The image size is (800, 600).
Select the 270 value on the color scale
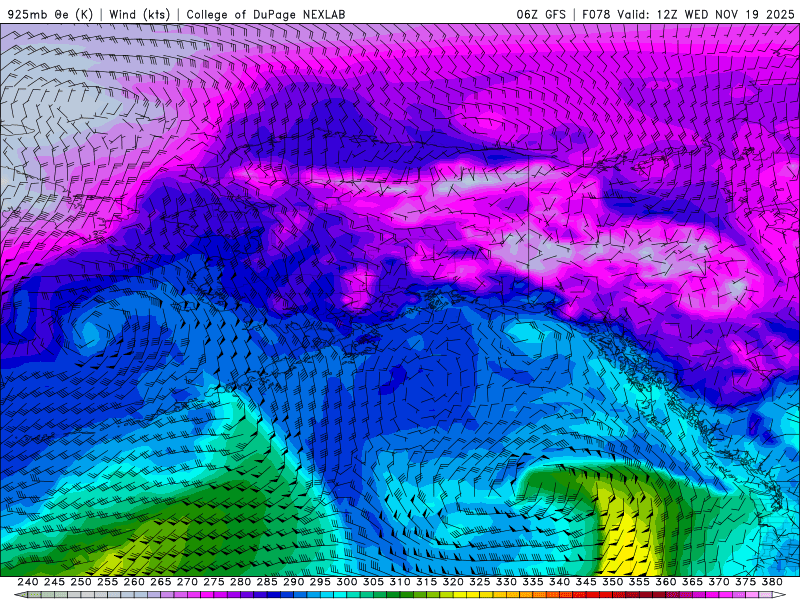(187, 582)
